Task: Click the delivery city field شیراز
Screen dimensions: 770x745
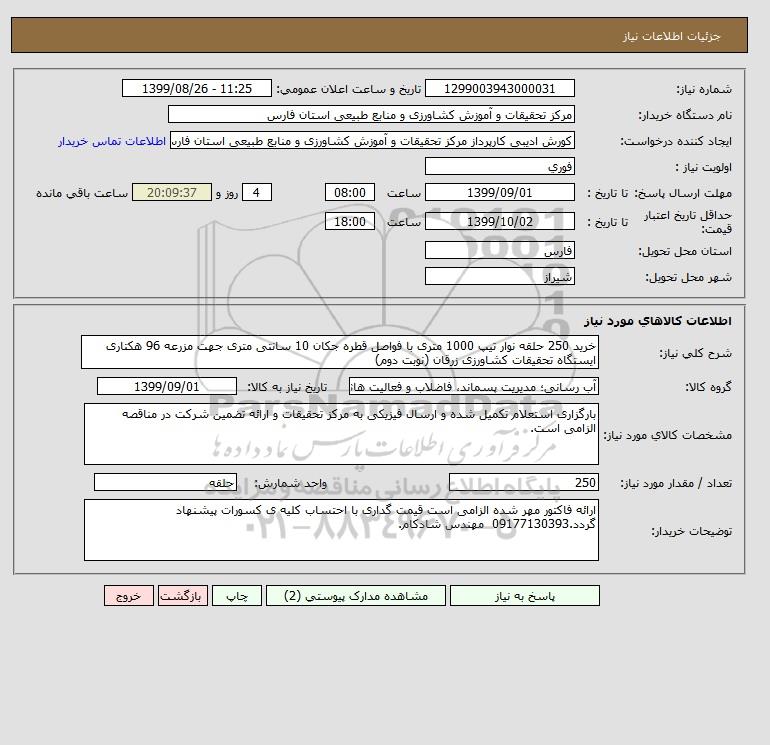Action: pos(499,276)
